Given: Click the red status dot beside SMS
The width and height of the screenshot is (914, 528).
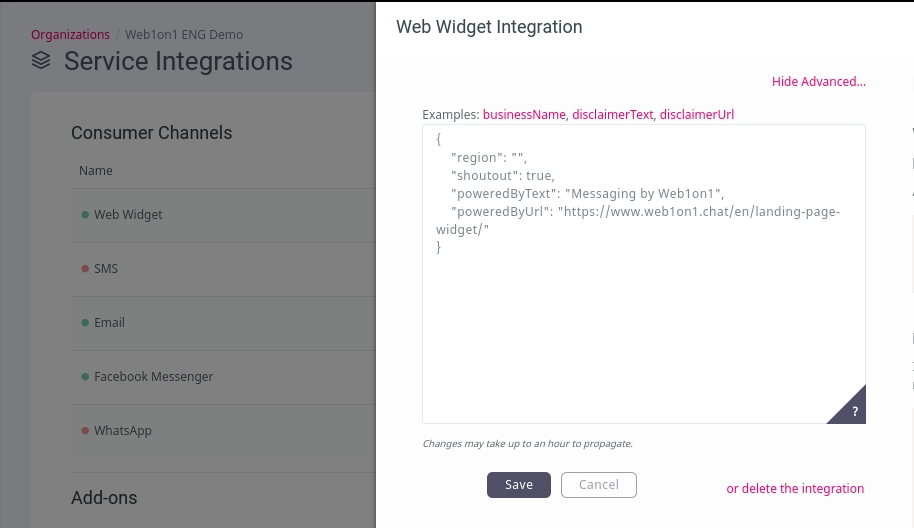Looking at the screenshot, I should pyautogui.click(x=85, y=269).
